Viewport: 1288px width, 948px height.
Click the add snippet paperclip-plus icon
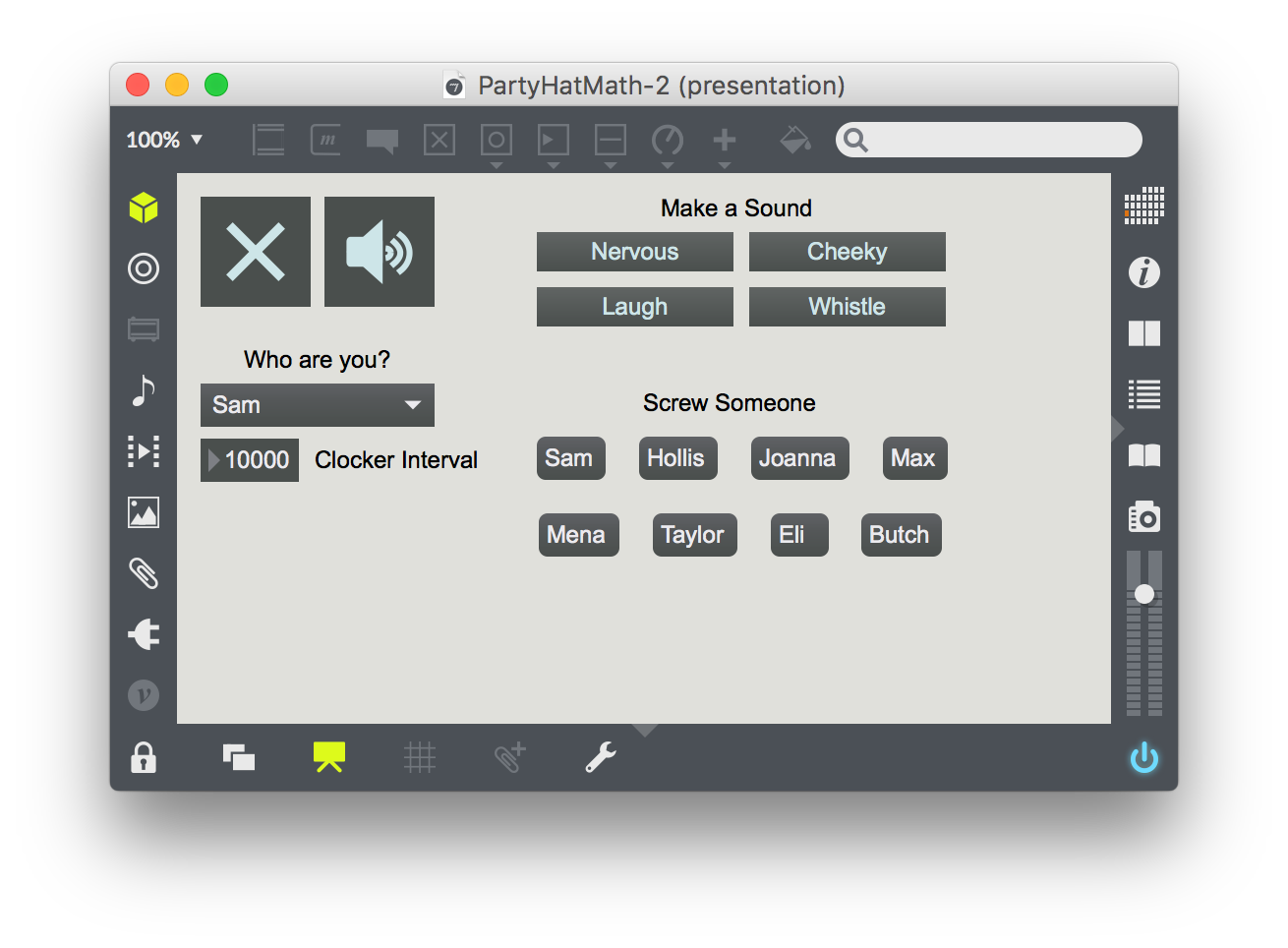coord(510,757)
